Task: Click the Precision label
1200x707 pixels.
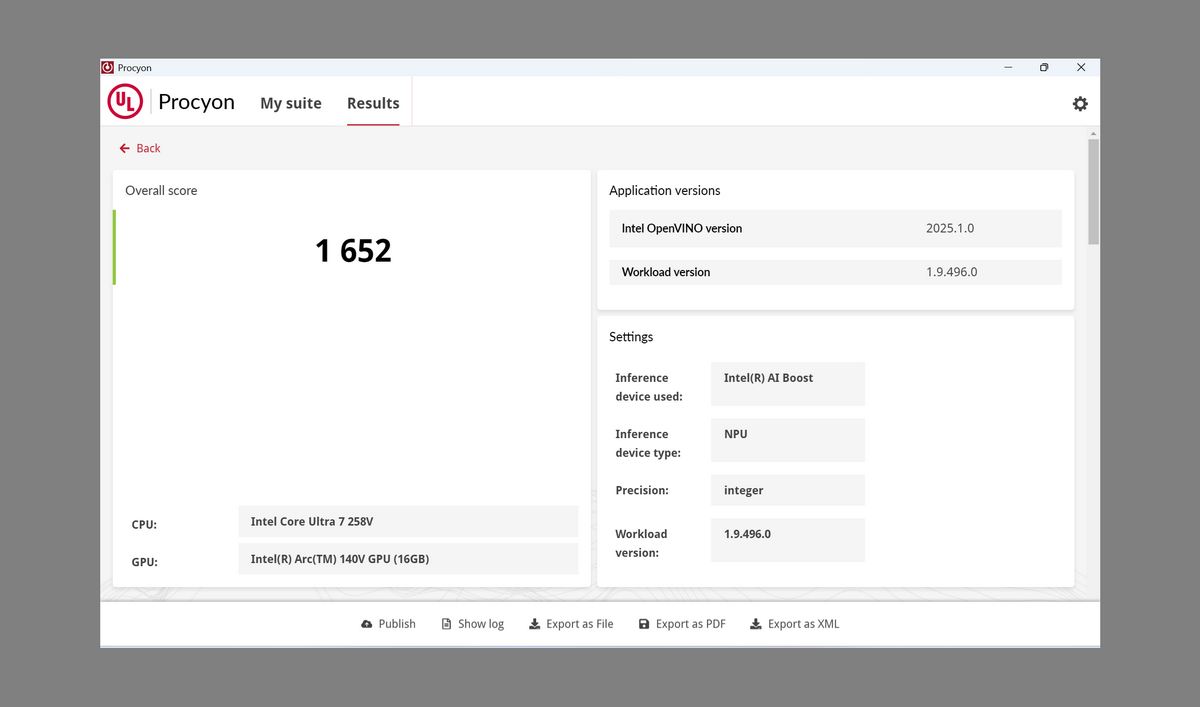Action: (642, 491)
